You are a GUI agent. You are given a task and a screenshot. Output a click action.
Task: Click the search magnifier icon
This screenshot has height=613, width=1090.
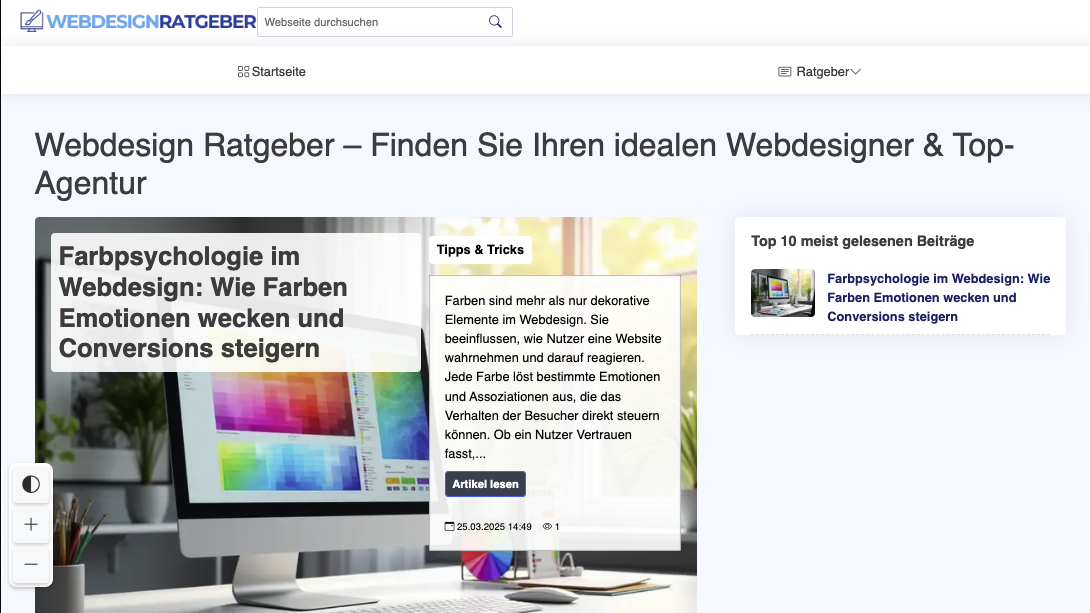(495, 21)
